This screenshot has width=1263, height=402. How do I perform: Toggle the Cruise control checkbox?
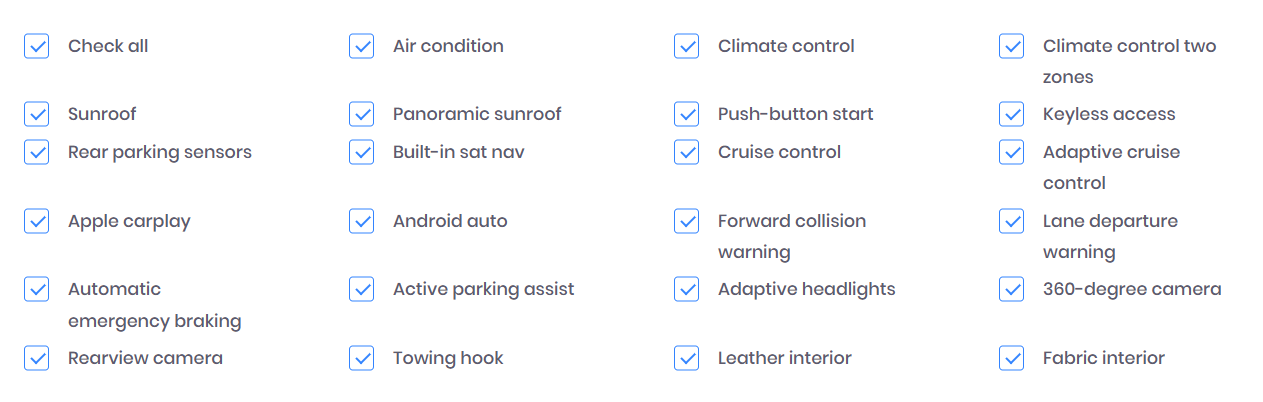click(687, 152)
